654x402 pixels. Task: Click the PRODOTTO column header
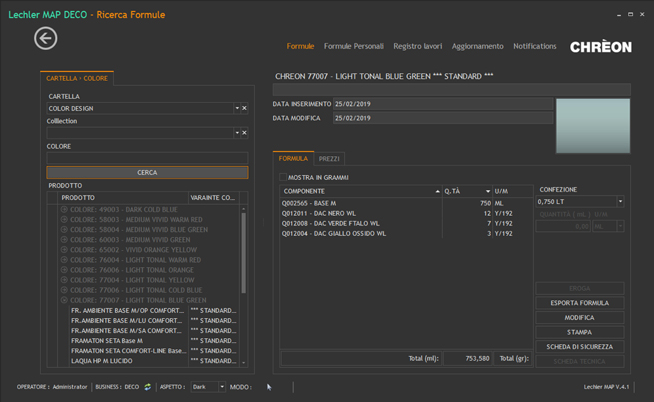click(x=123, y=198)
